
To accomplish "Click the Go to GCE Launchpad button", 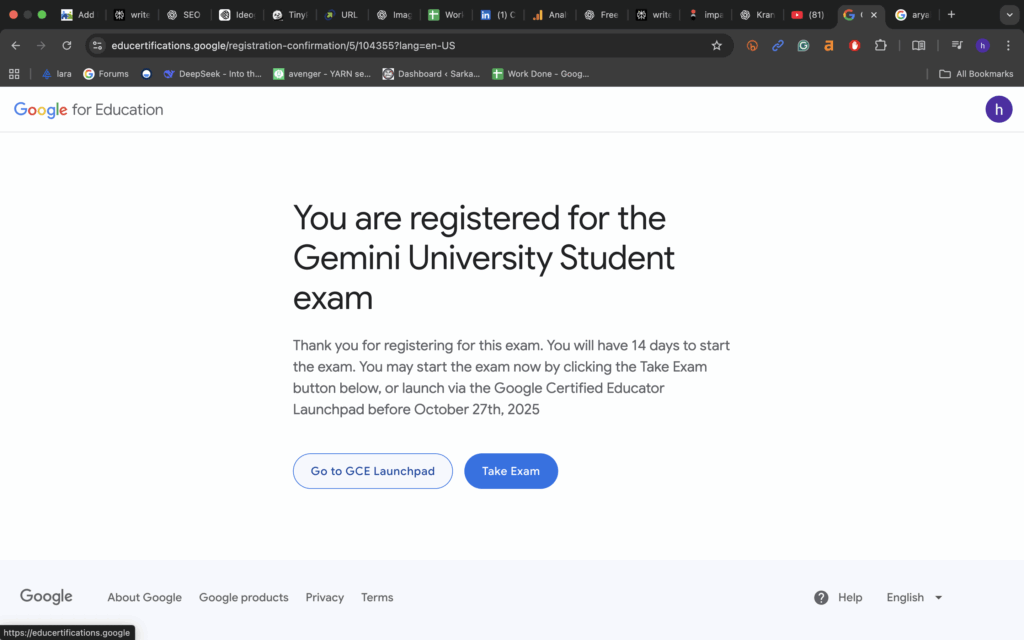I will click(x=372, y=471).
